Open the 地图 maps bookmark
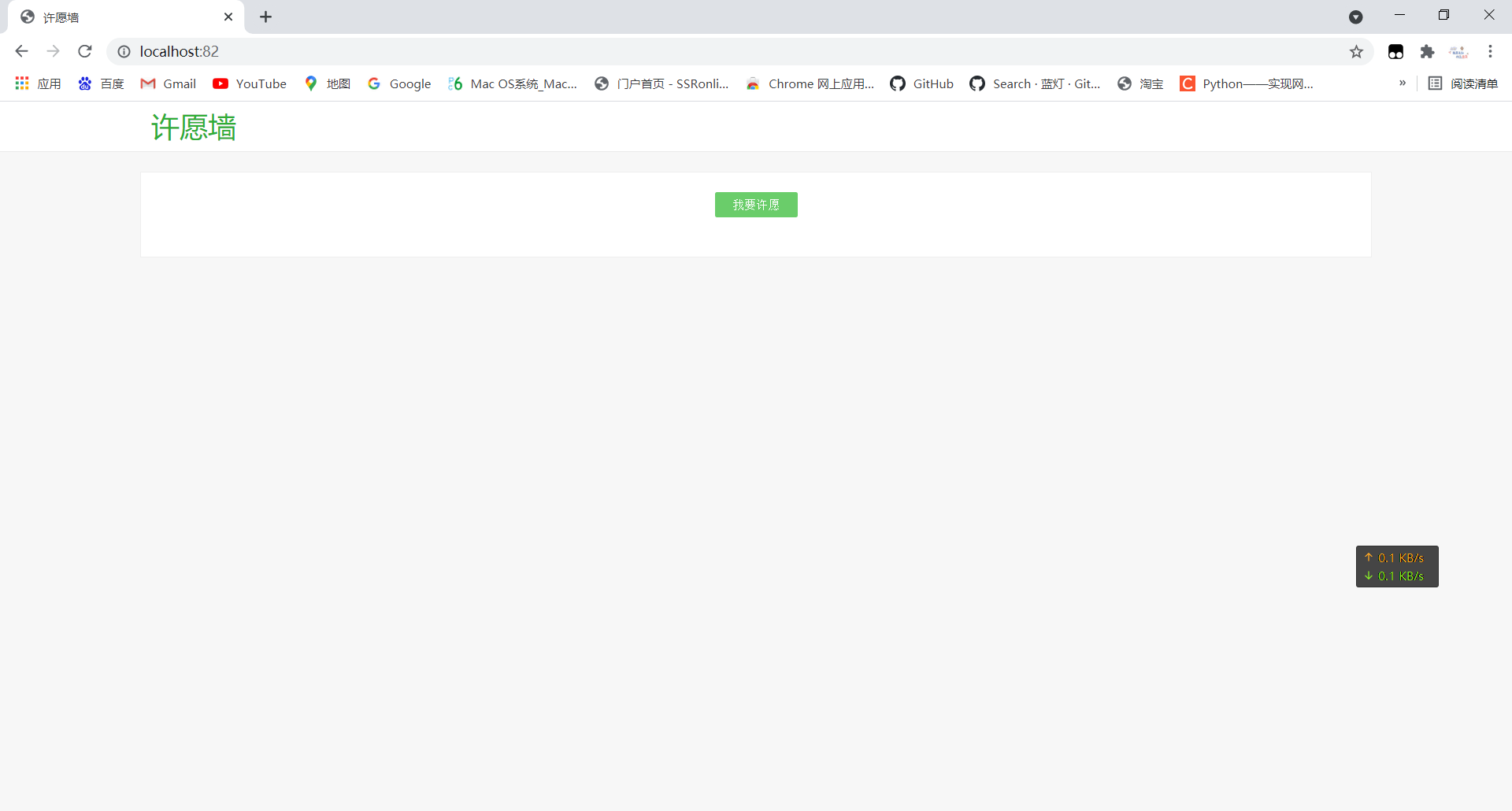1512x811 pixels. tap(328, 83)
